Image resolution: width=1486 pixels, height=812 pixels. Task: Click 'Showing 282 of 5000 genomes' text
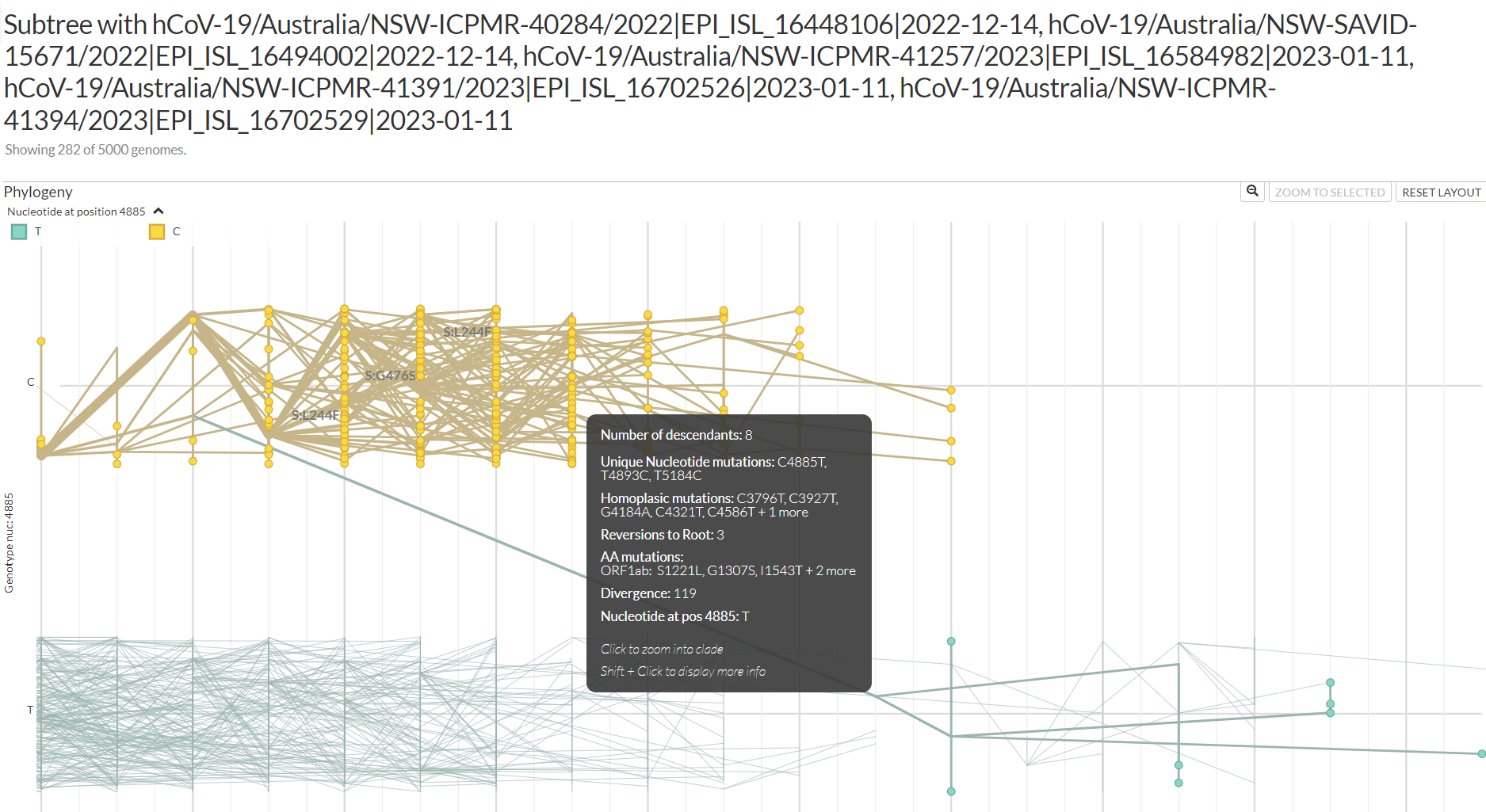pos(94,149)
